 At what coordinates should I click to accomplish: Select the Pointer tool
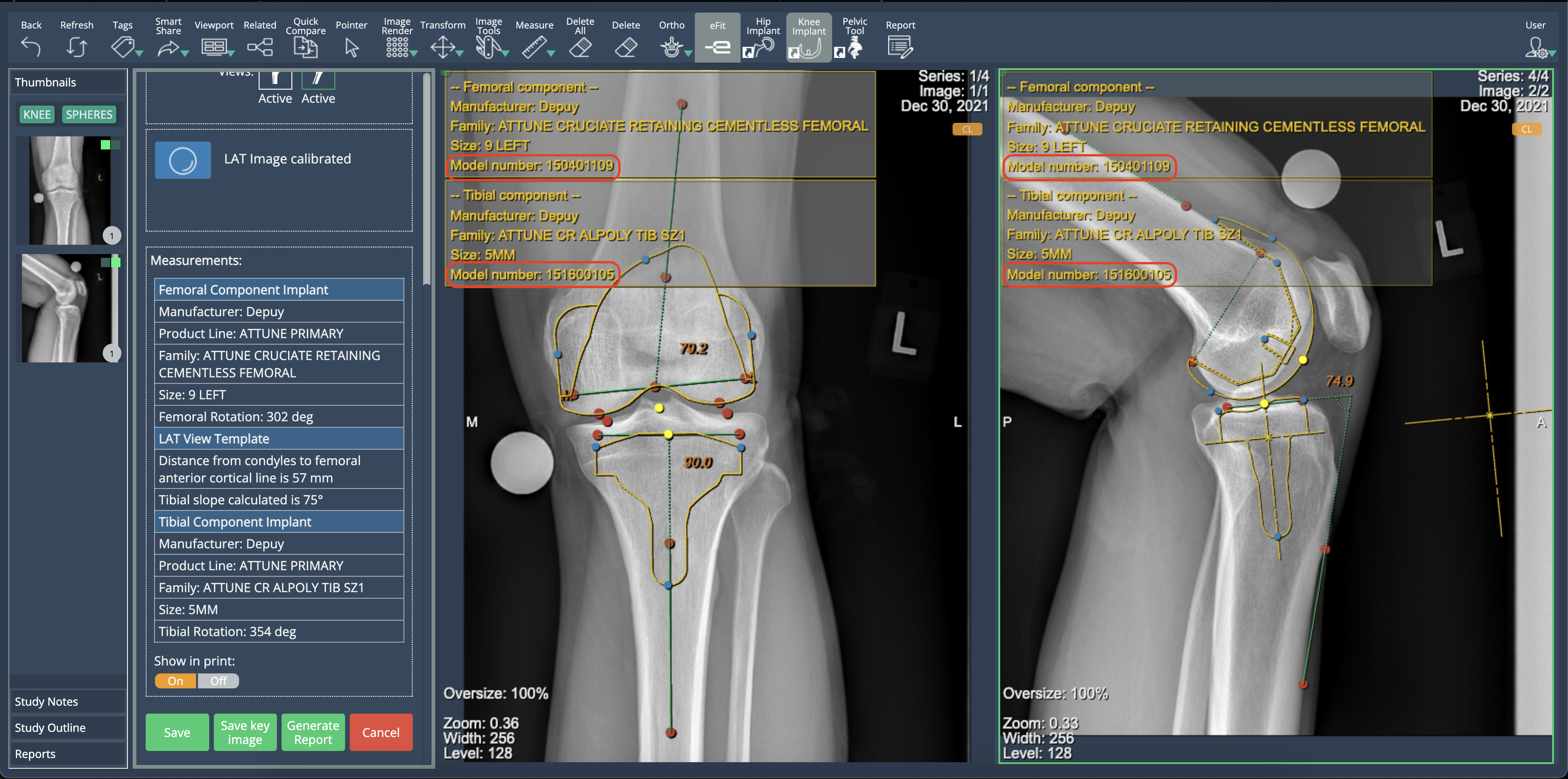click(351, 47)
